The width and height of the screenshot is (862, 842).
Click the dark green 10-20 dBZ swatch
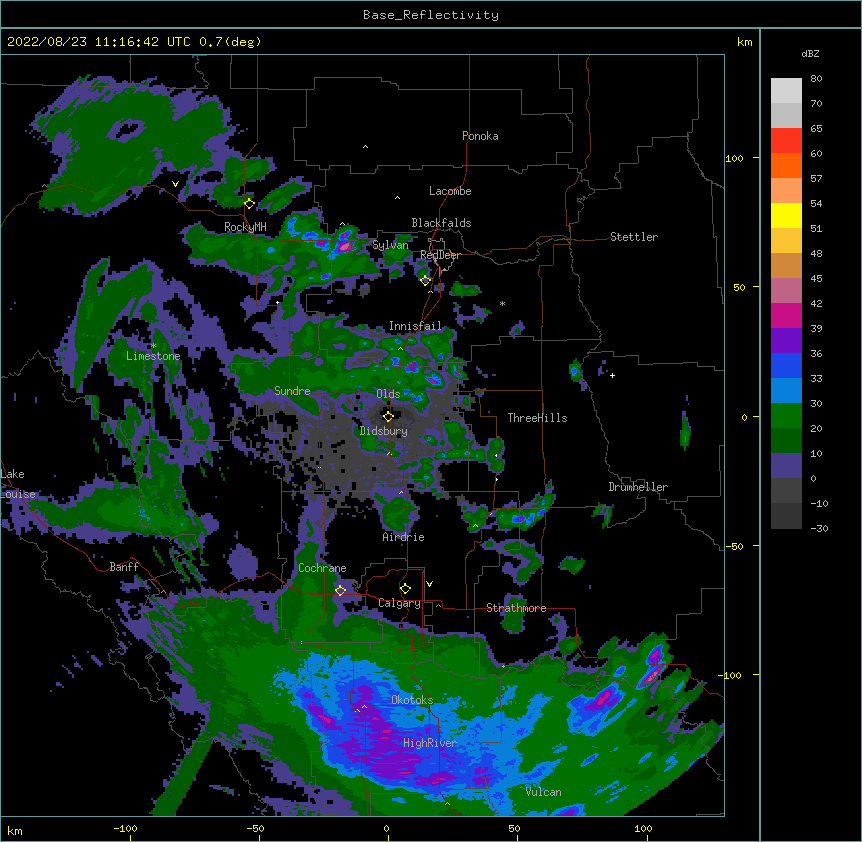coord(786,441)
